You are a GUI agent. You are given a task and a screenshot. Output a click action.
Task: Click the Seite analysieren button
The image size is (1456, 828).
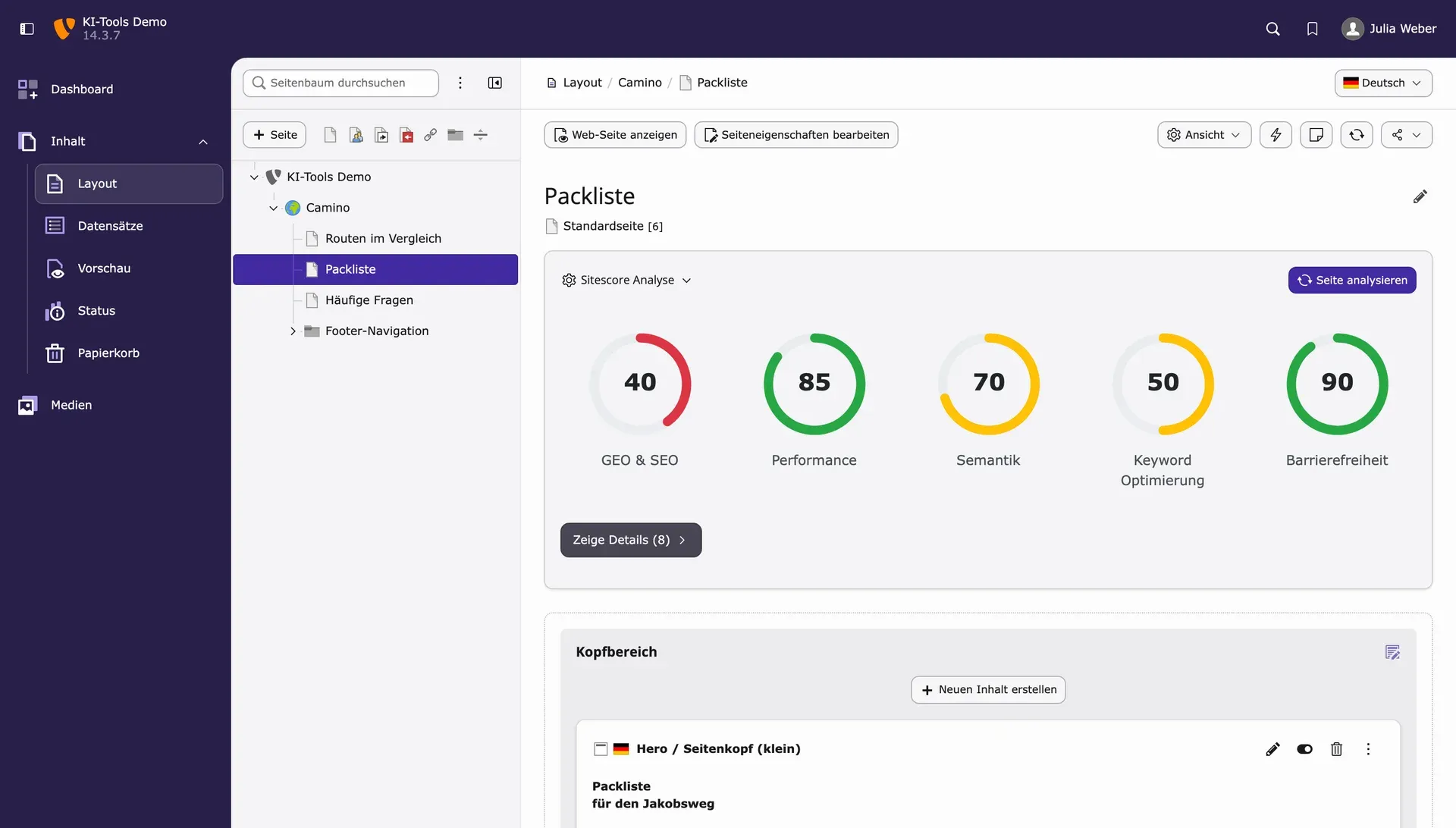(1352, 281)
